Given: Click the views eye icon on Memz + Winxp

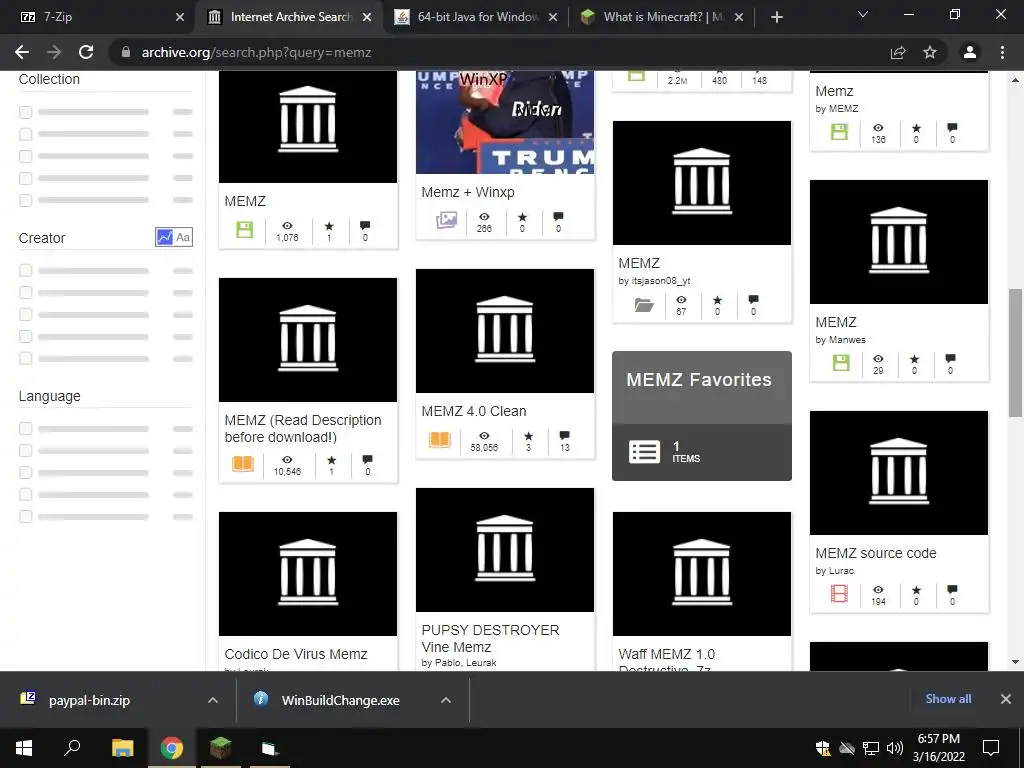Looking at the screenshot, I should tap(484, 217).
